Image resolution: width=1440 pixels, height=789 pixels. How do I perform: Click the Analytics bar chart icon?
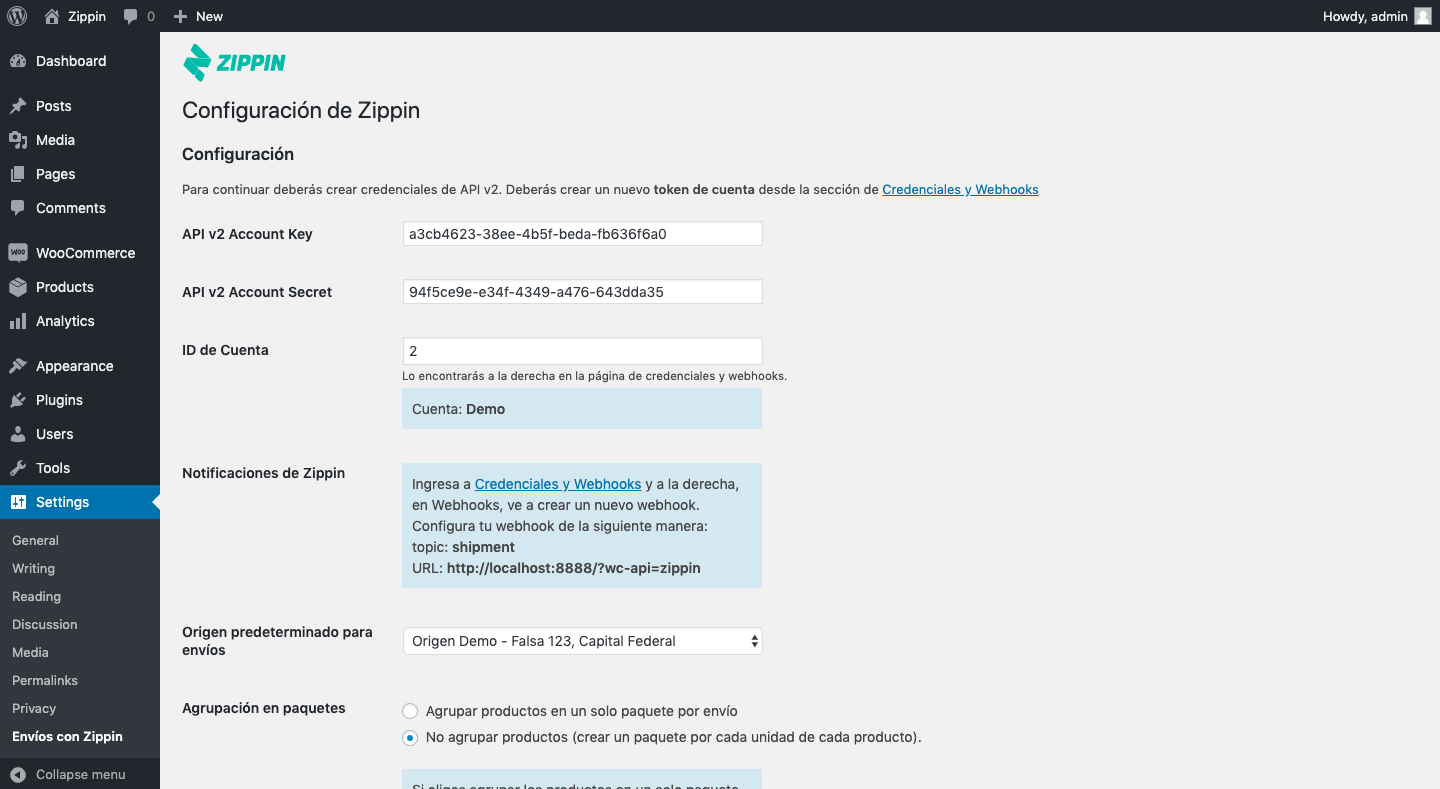[x=18, y=321]
